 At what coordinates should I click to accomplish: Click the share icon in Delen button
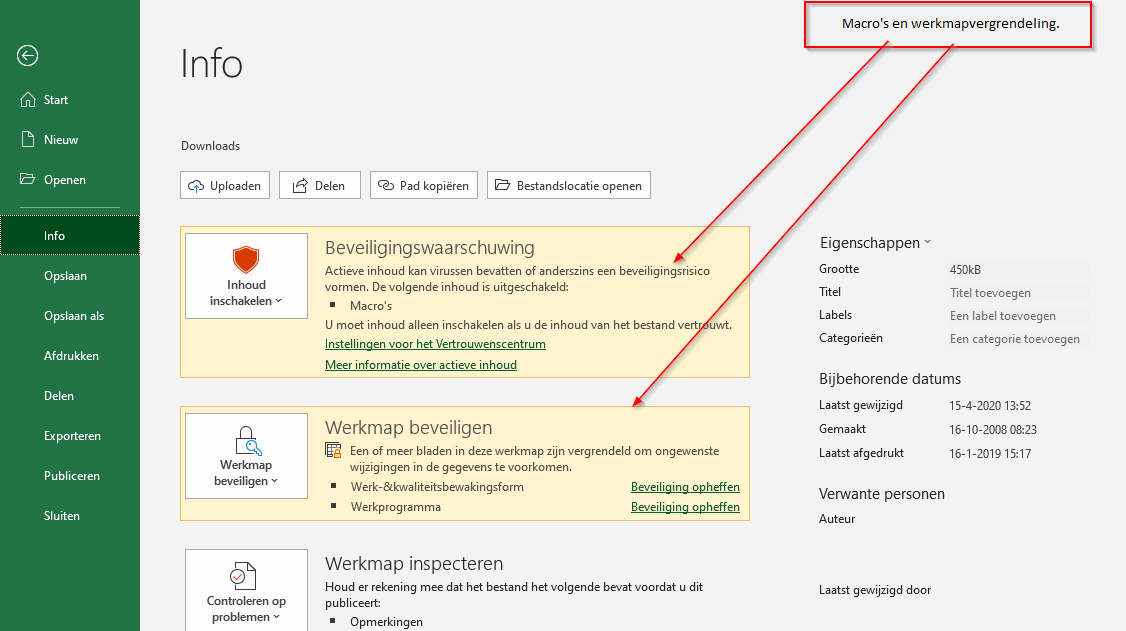300,186
